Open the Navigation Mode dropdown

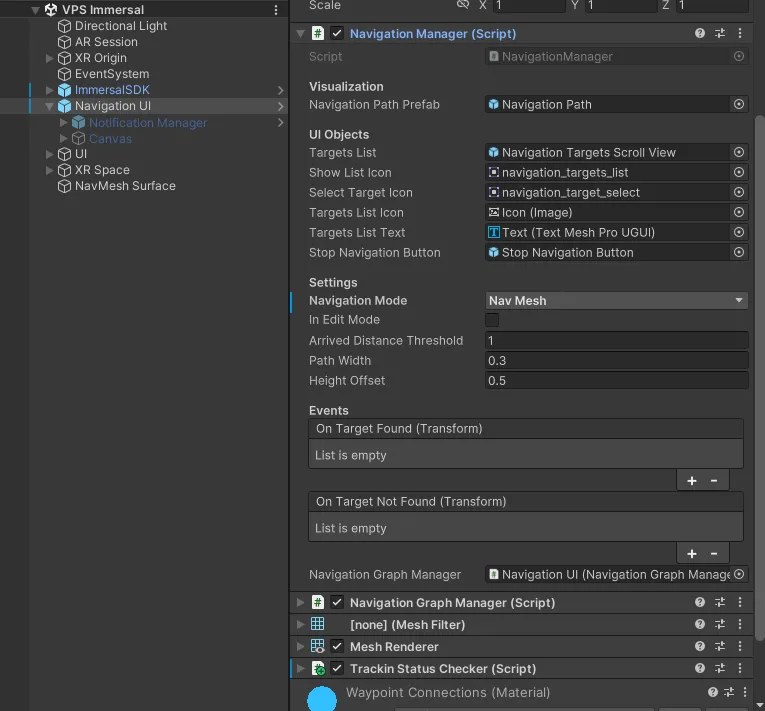[616, 300]
